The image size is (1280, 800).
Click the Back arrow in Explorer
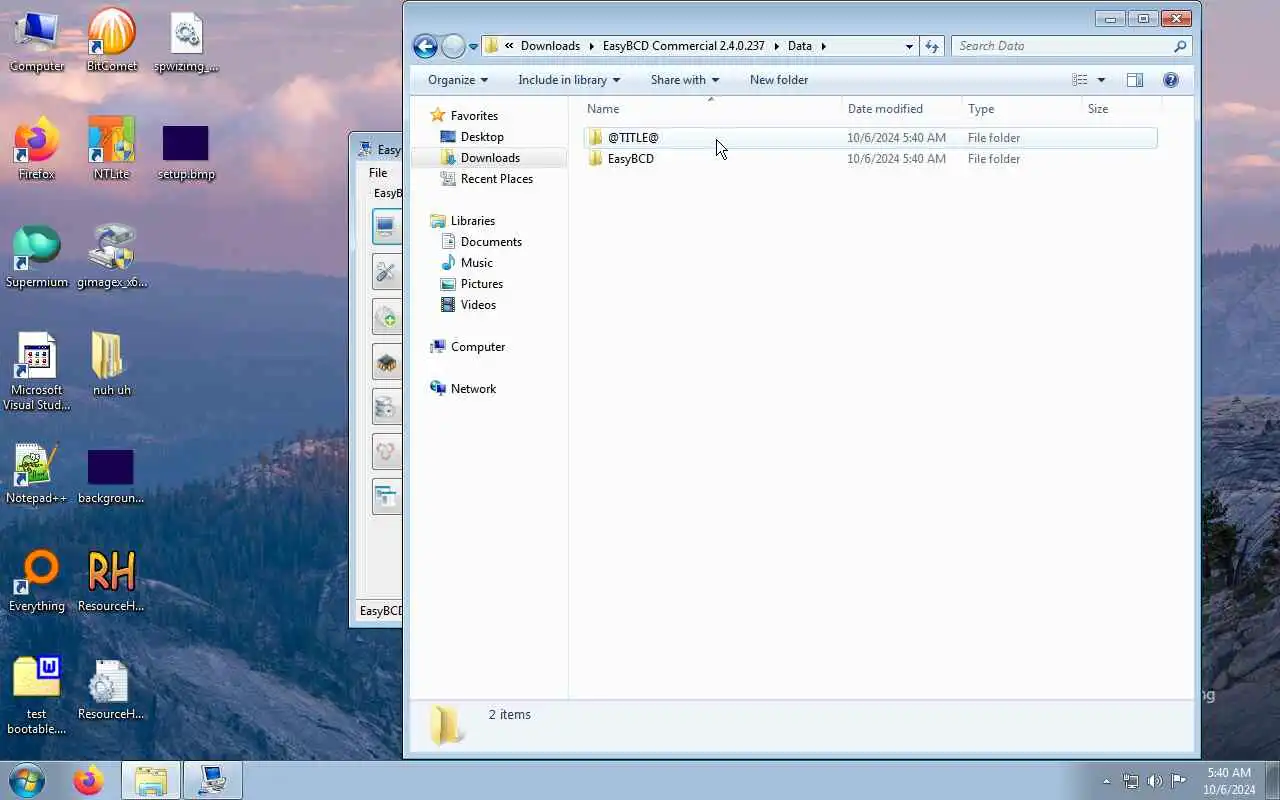point(425,46)
